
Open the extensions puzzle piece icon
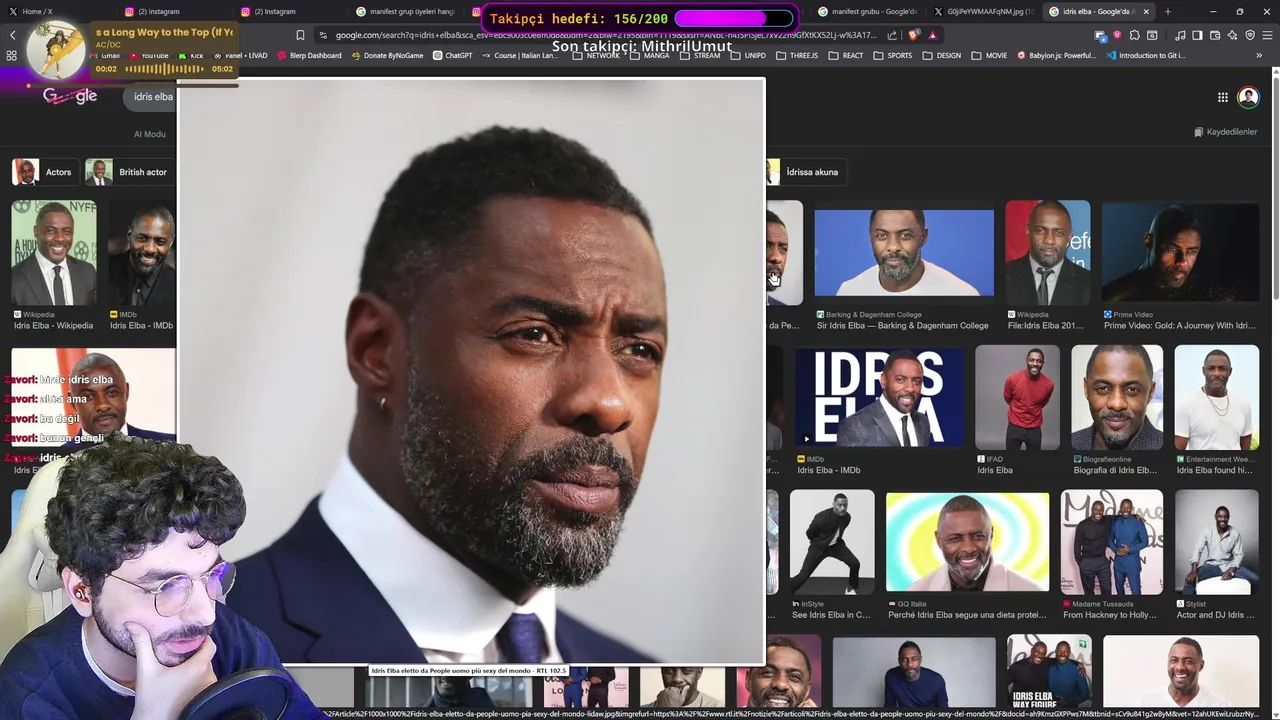point(1134,35)
